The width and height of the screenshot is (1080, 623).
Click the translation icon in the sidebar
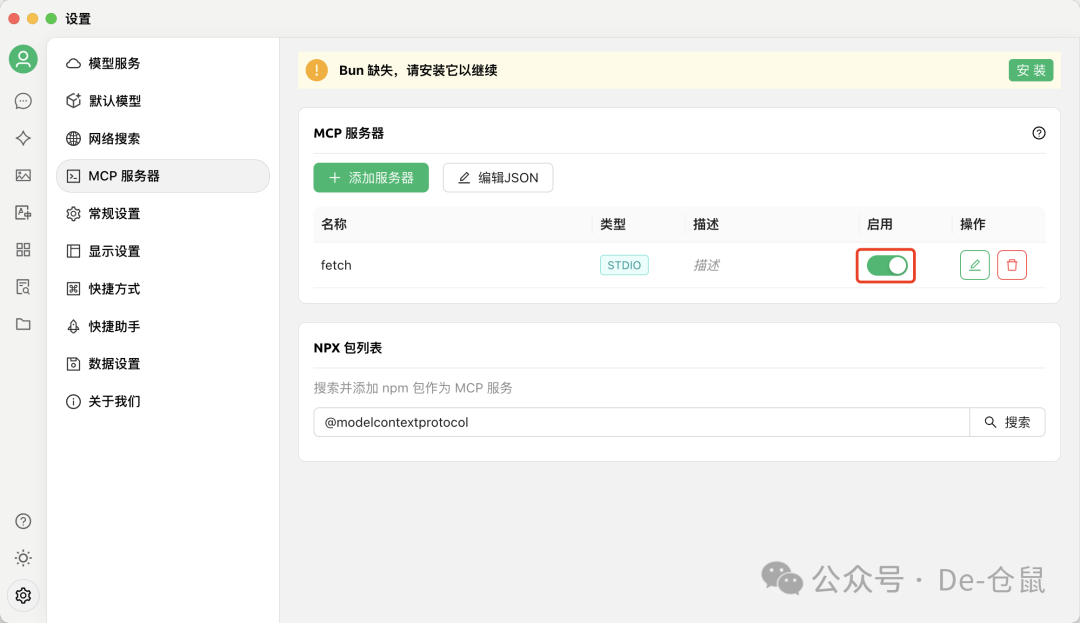[23, 212]
